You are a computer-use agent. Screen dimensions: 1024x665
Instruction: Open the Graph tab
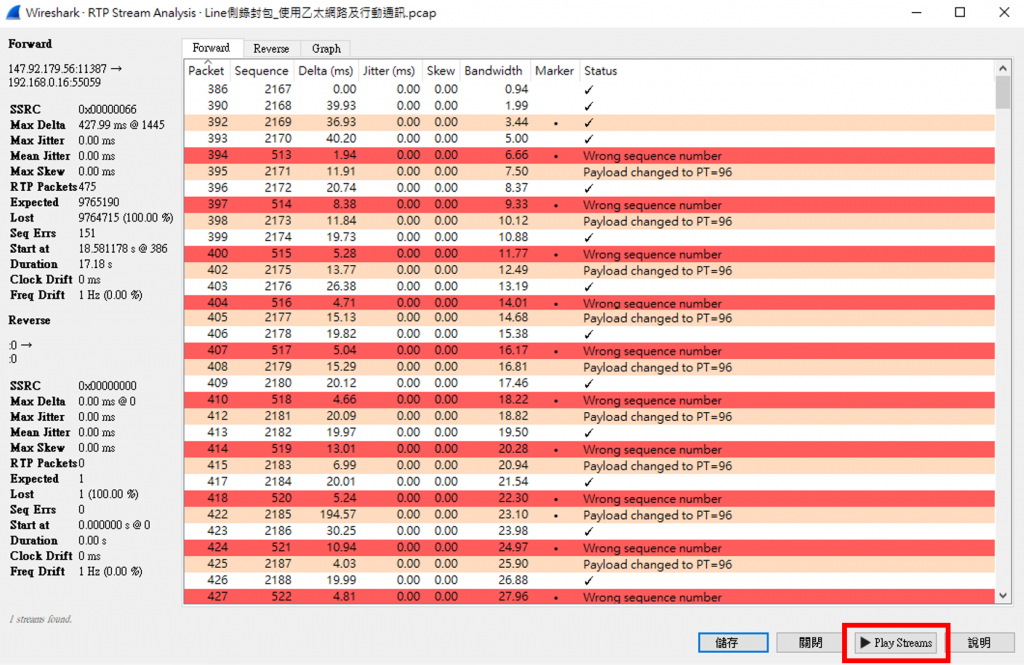[326, 48]
